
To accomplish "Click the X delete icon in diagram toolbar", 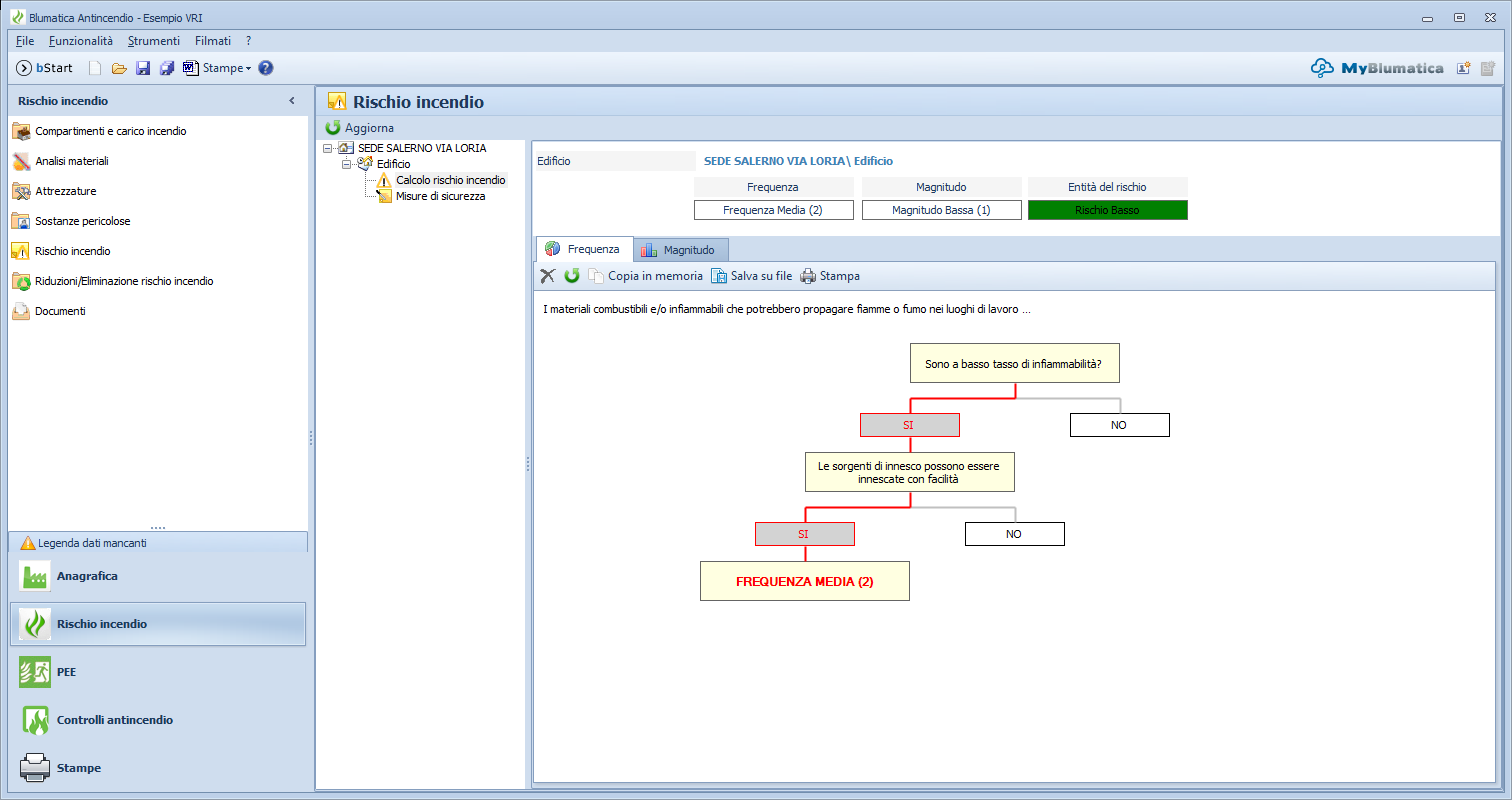I will click(x=547, y=276).
